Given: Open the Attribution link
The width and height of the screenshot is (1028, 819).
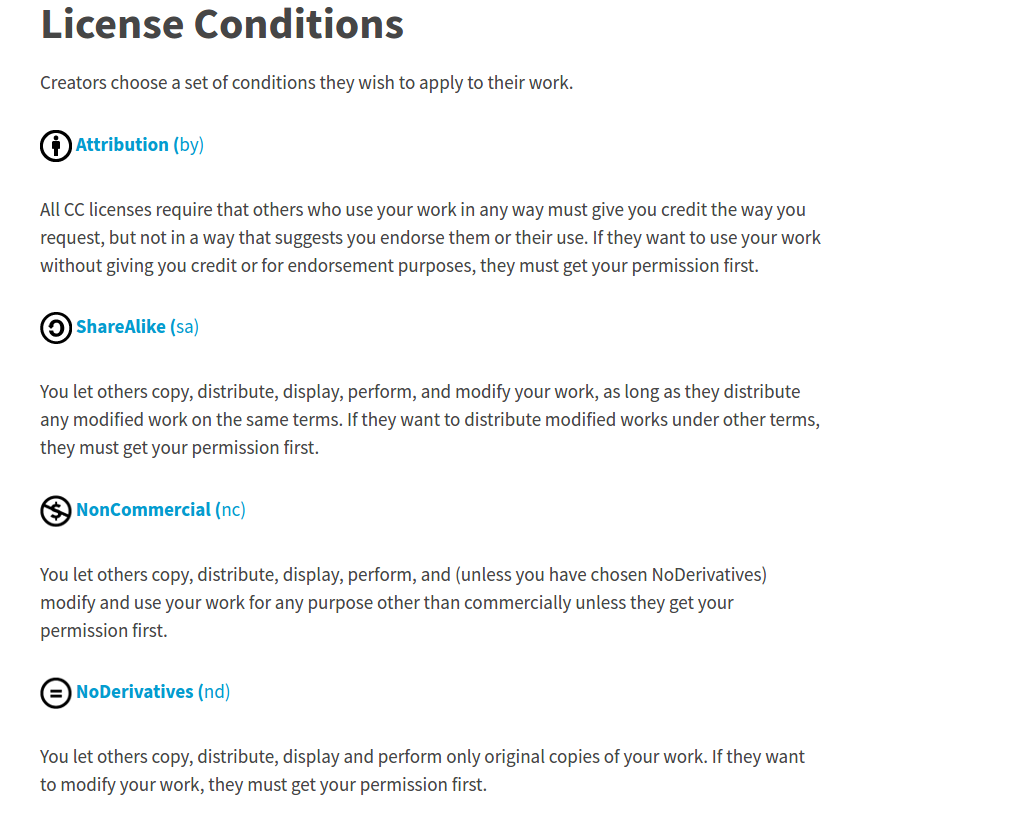Looking at the screenshot, I should [x=122, y=145].
